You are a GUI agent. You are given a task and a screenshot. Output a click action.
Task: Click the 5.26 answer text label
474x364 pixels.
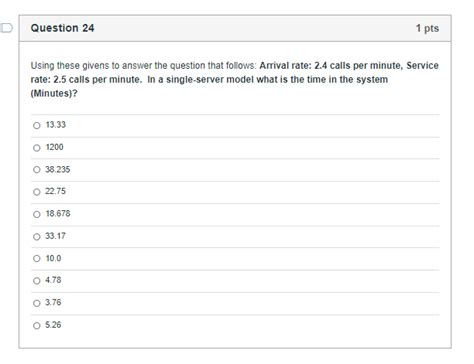coord(53,325)
